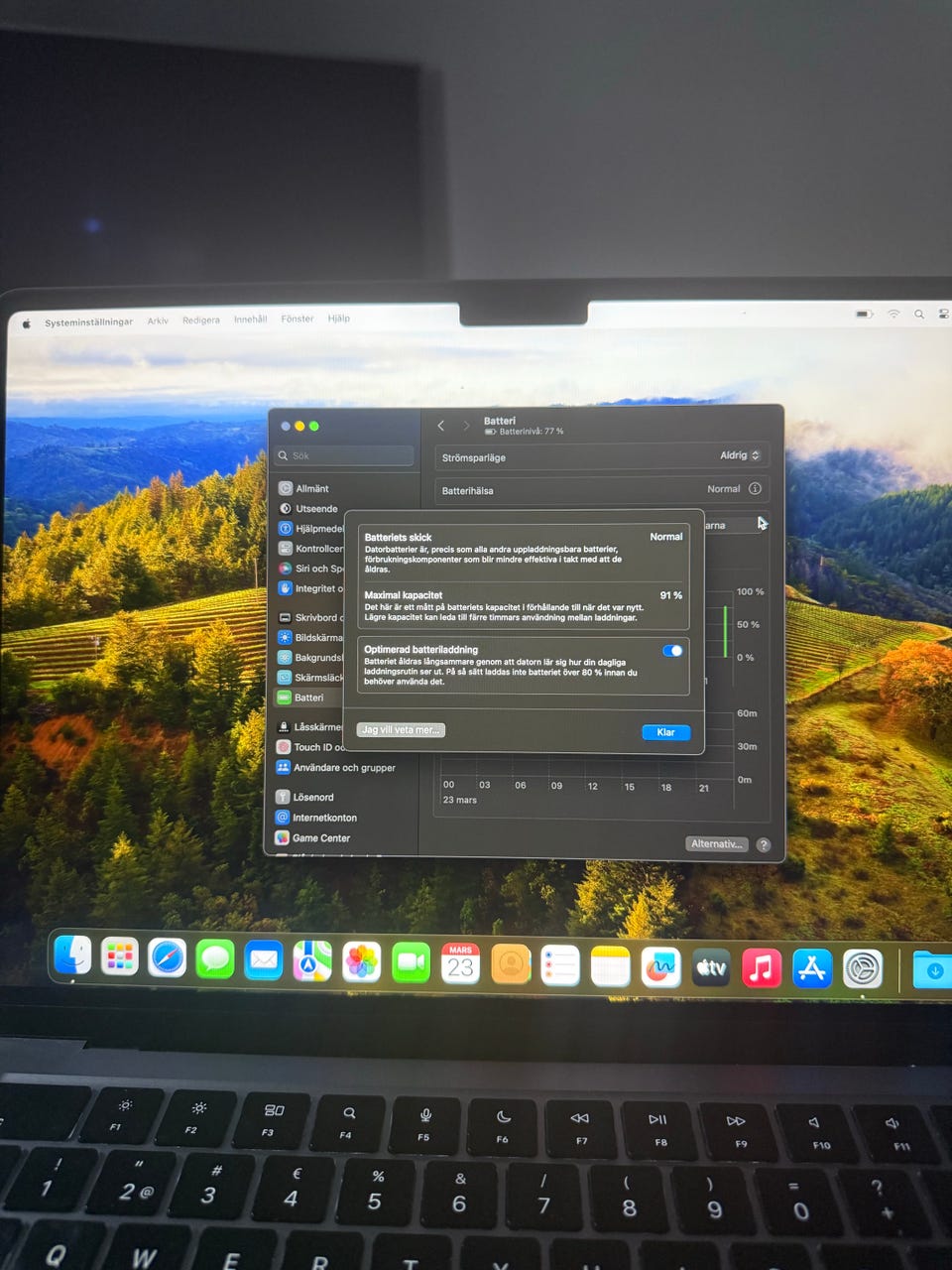Select Internetkonton in the sidebar
Viewport: 952px width, 1270px height.
click(x=316, y=818)
